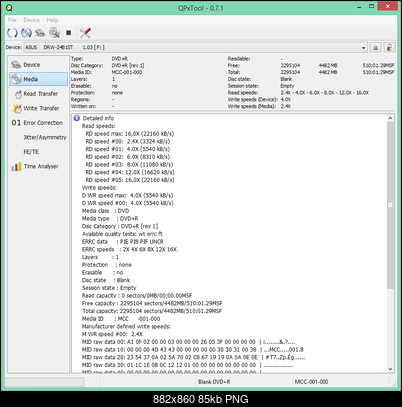Open the FE/TE page

point(39,152)
